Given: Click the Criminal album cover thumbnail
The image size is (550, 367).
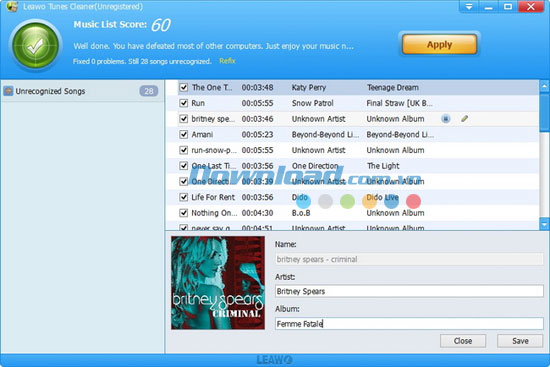Looking at the screenshot, I should (x=218, y=283).
